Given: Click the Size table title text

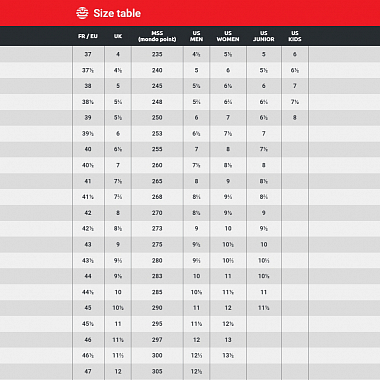Looking at the screenshot, I should [x=117, y=13].
